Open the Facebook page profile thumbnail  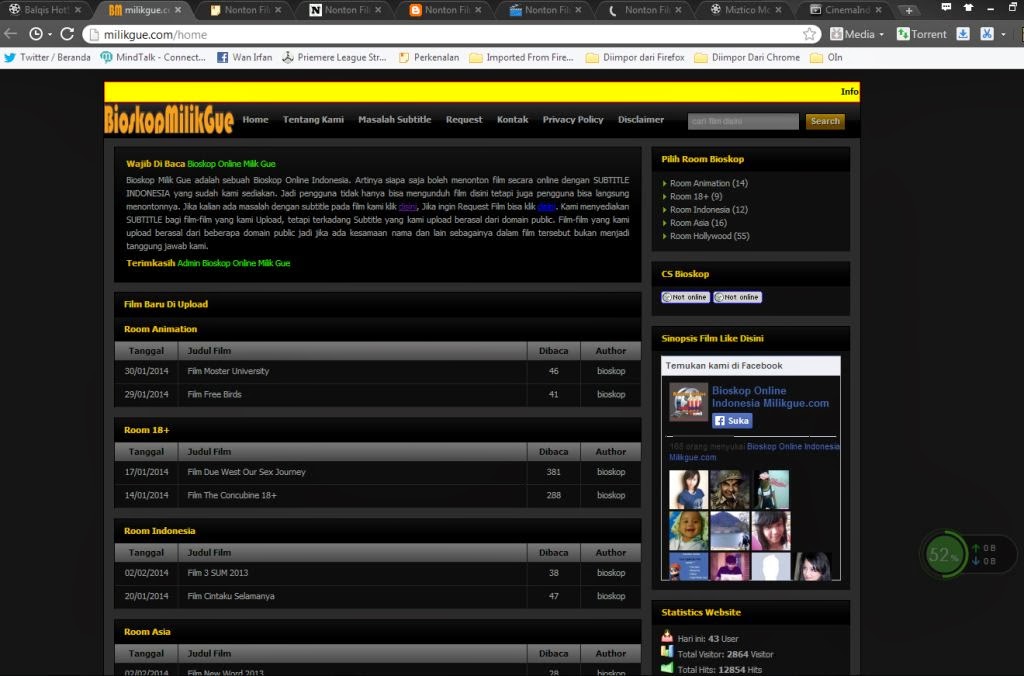(688, 402)
